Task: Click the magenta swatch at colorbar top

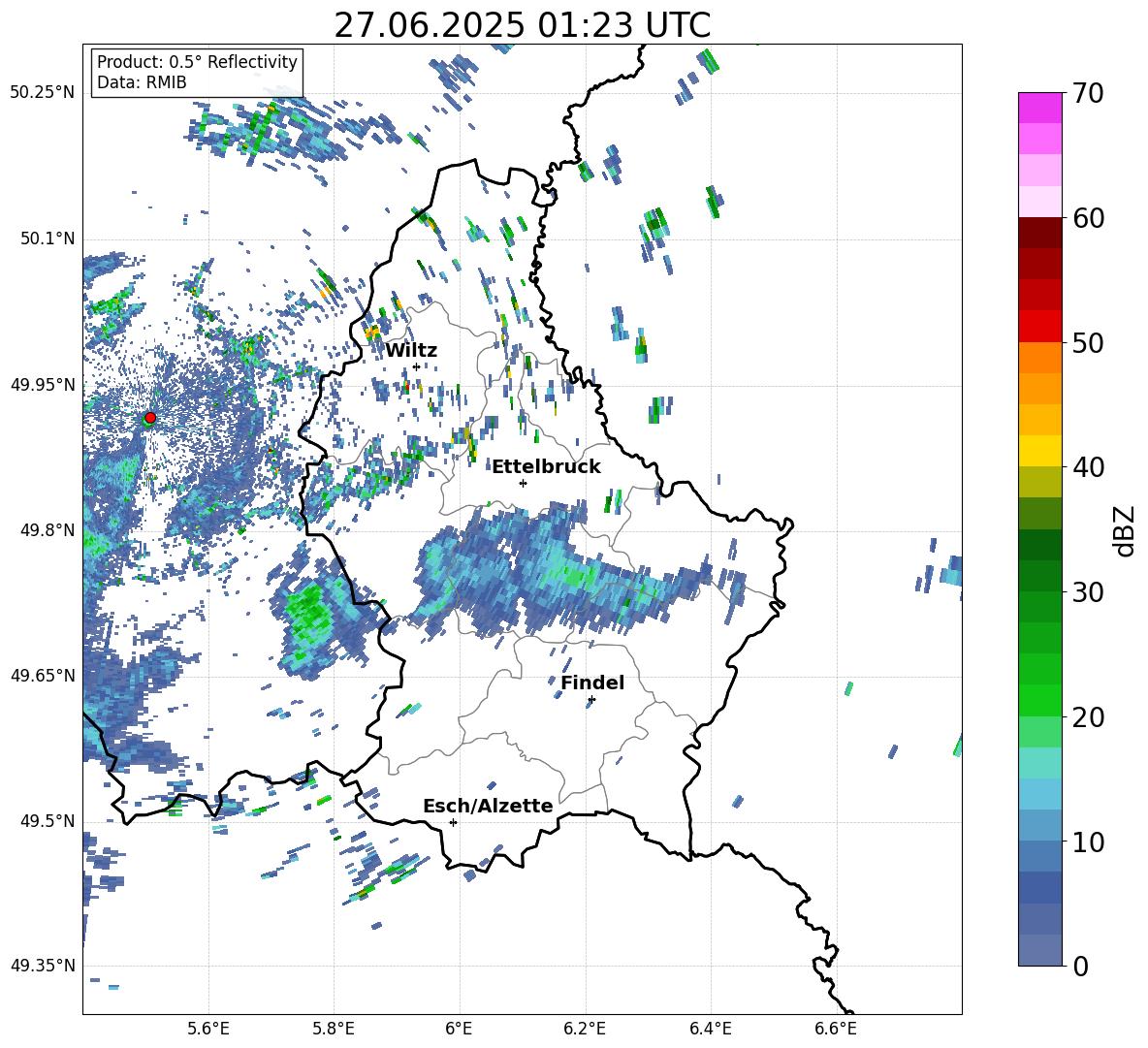Action: click(1039, 108)
